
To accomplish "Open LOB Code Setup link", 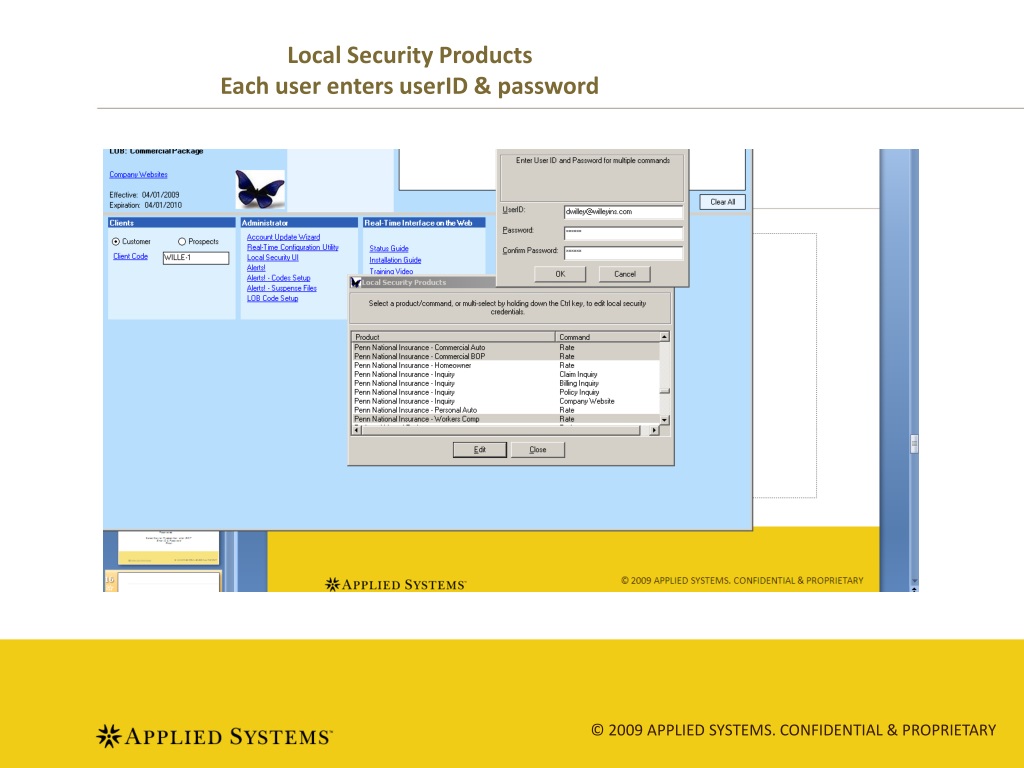I will click(x=272, y=298).
